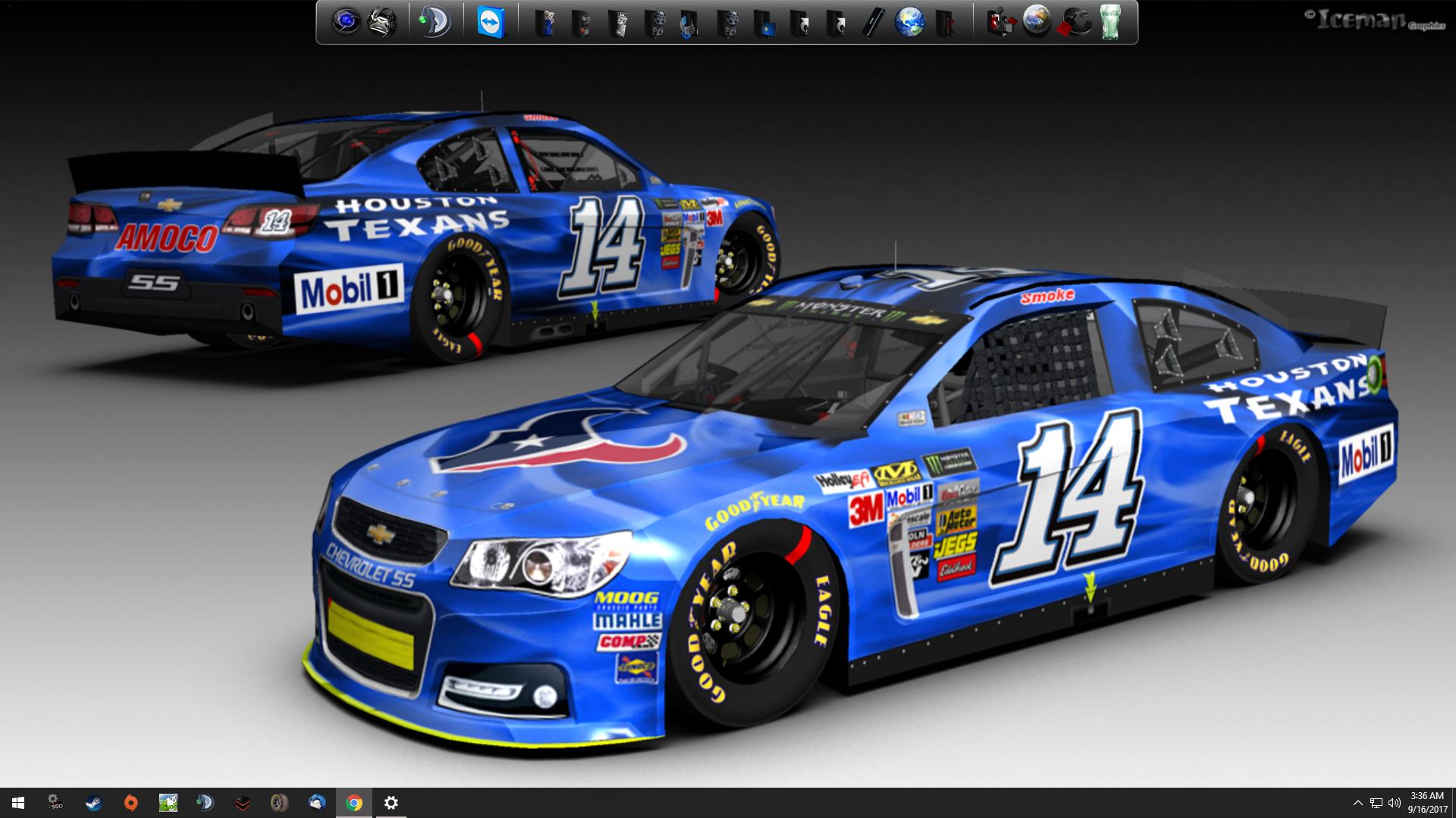
Task: Open the black USB drive dock icon
Action: tap(873, 23)
